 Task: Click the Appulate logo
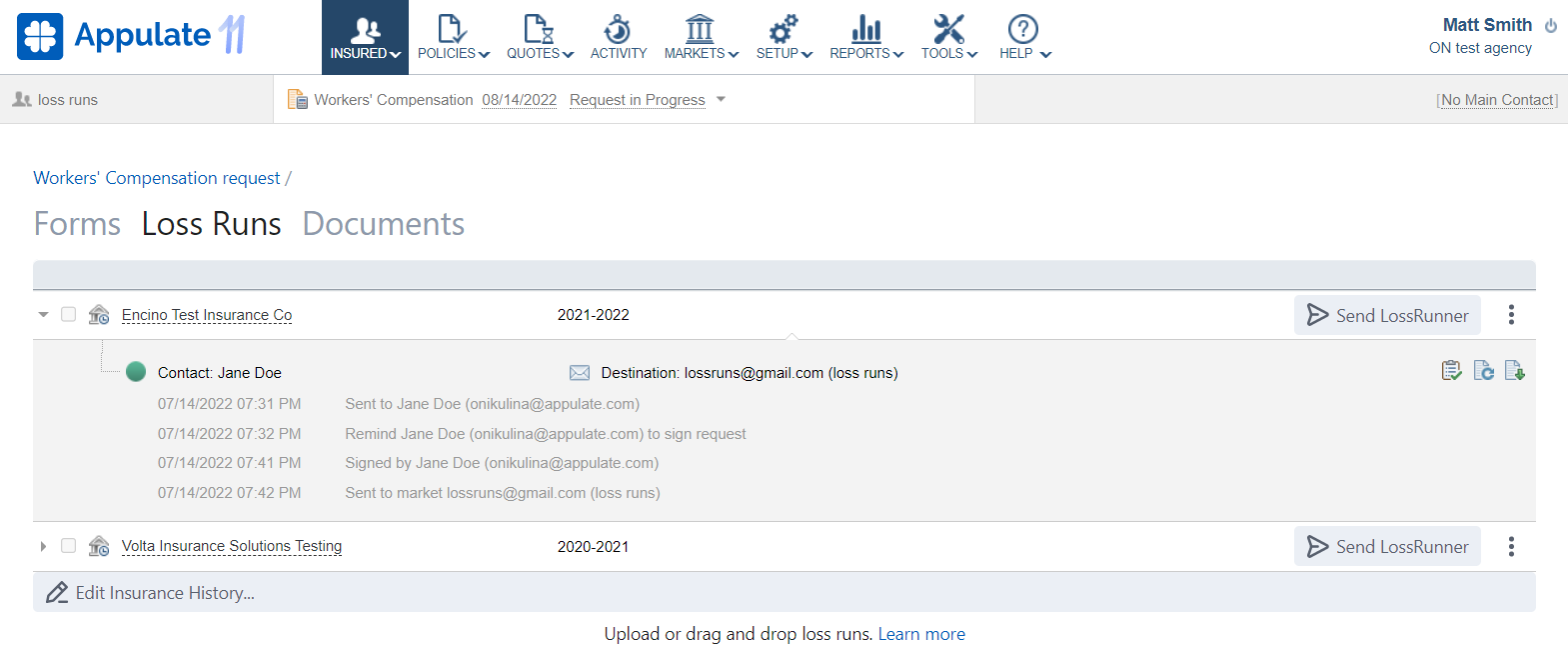tap(131, 36)
